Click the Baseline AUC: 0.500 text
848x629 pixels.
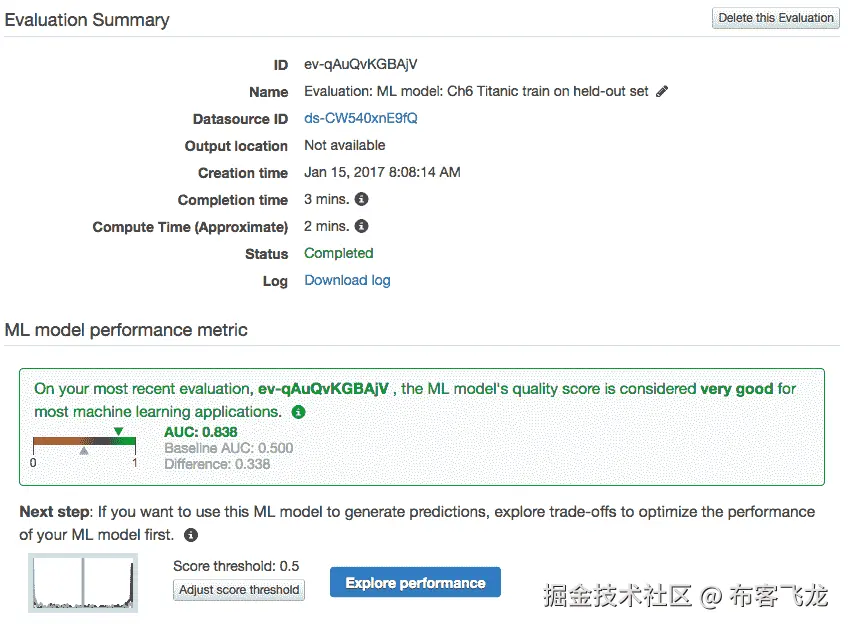229,448
